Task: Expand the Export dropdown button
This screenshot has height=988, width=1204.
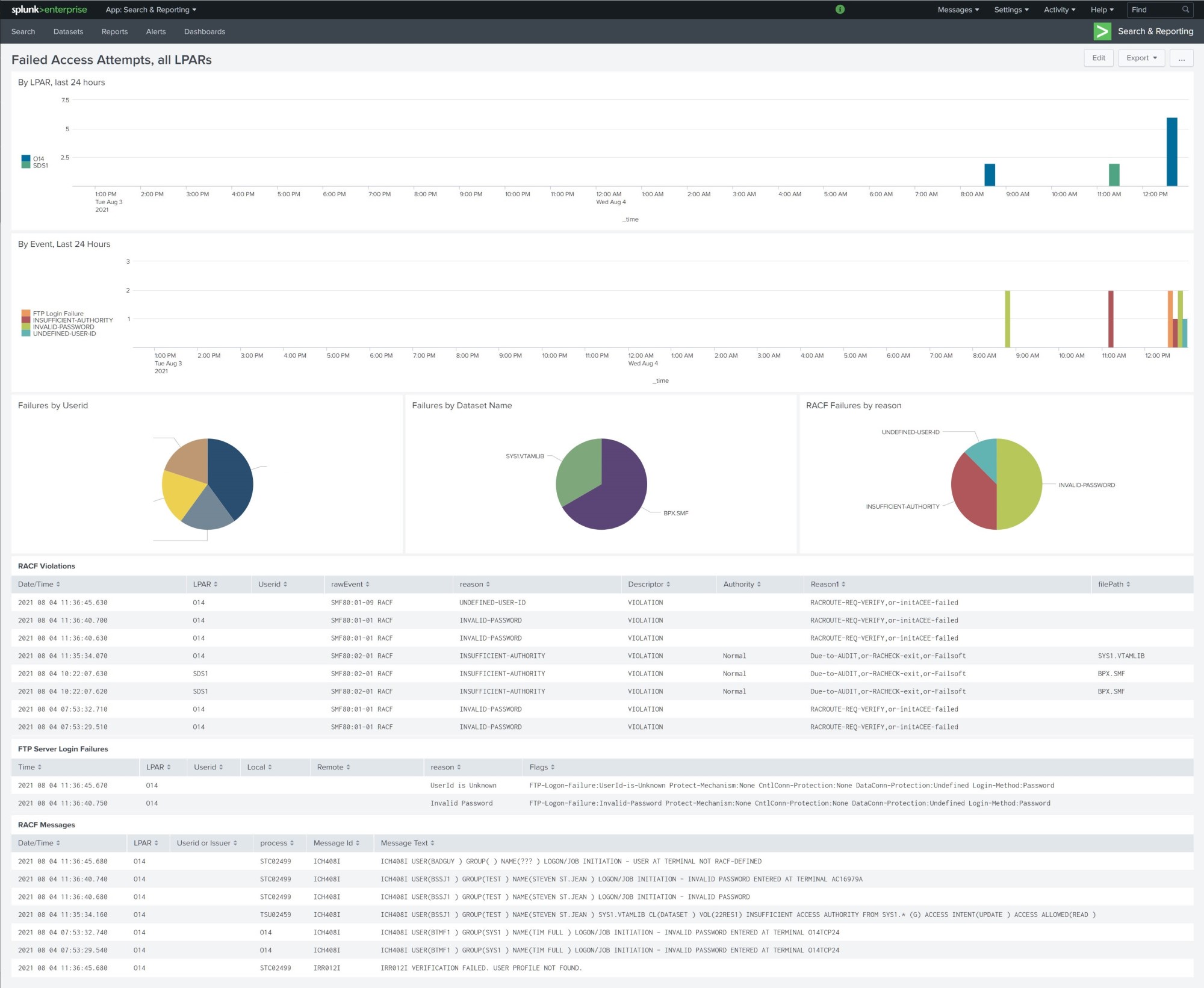Action: [1141, 58]
